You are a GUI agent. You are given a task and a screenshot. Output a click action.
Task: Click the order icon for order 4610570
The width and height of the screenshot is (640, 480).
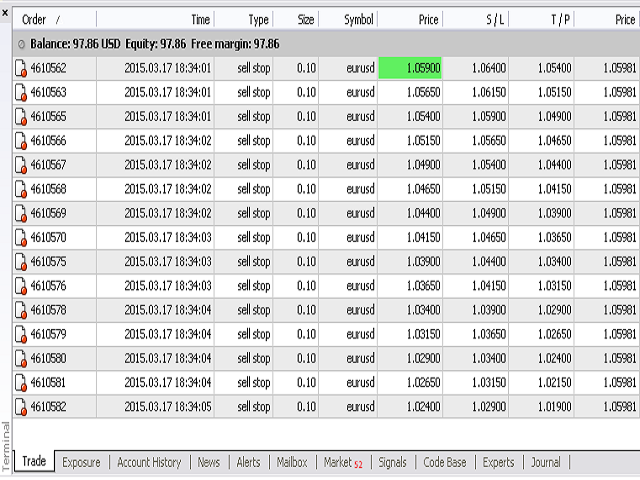coord(20,237)
